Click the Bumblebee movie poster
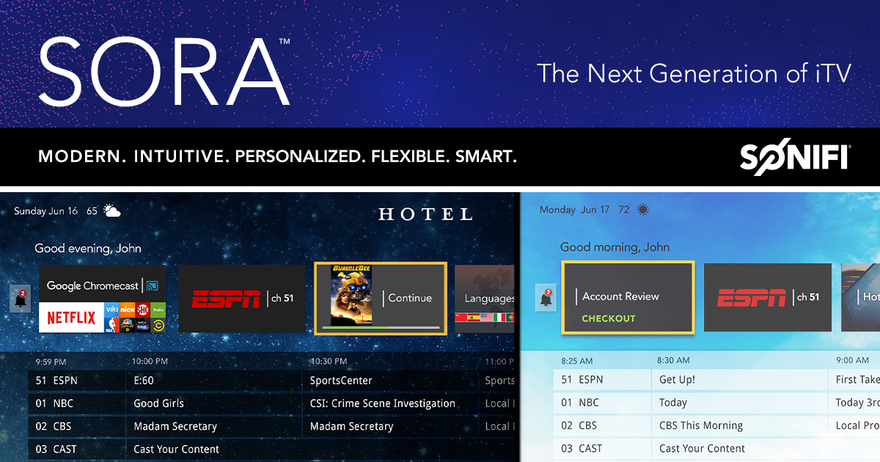Image resolution: width=880 pixels, height=462 pixels. (351, 295)
